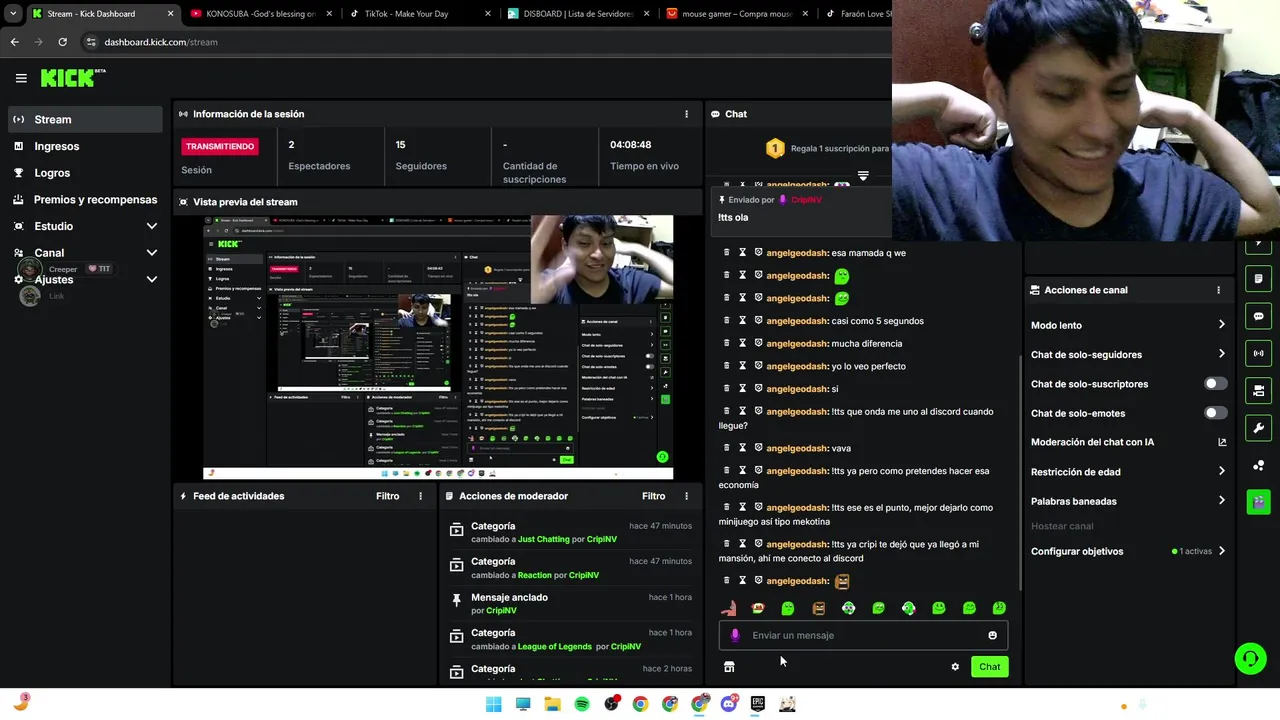Open Filtro in Feed de actividades
The height and width of the screenshot is (720, 1280).
tap(387, 496)
